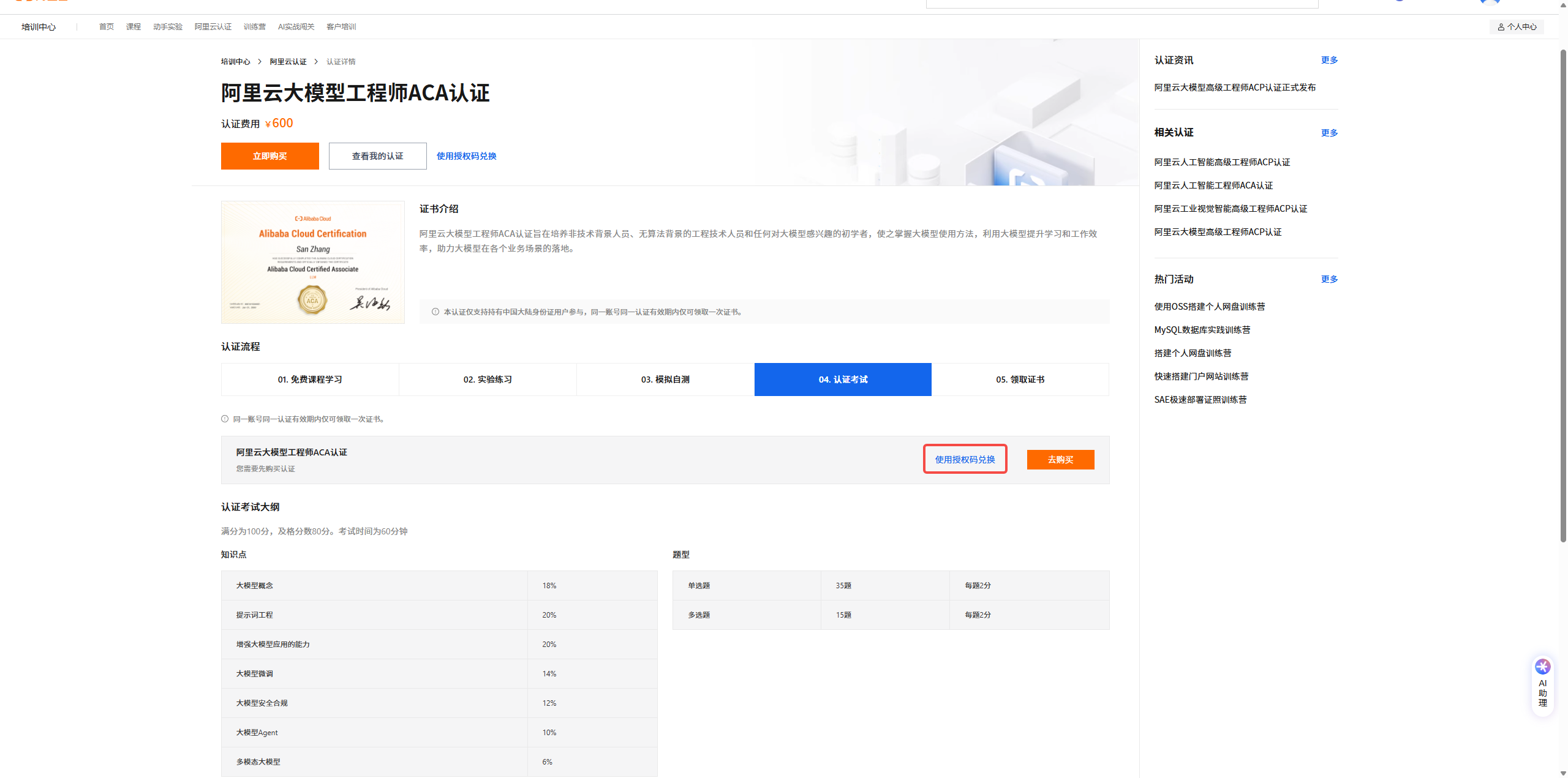Open 首页 in the training center nav
This screenshot has height=778, width=1568.
106,27
